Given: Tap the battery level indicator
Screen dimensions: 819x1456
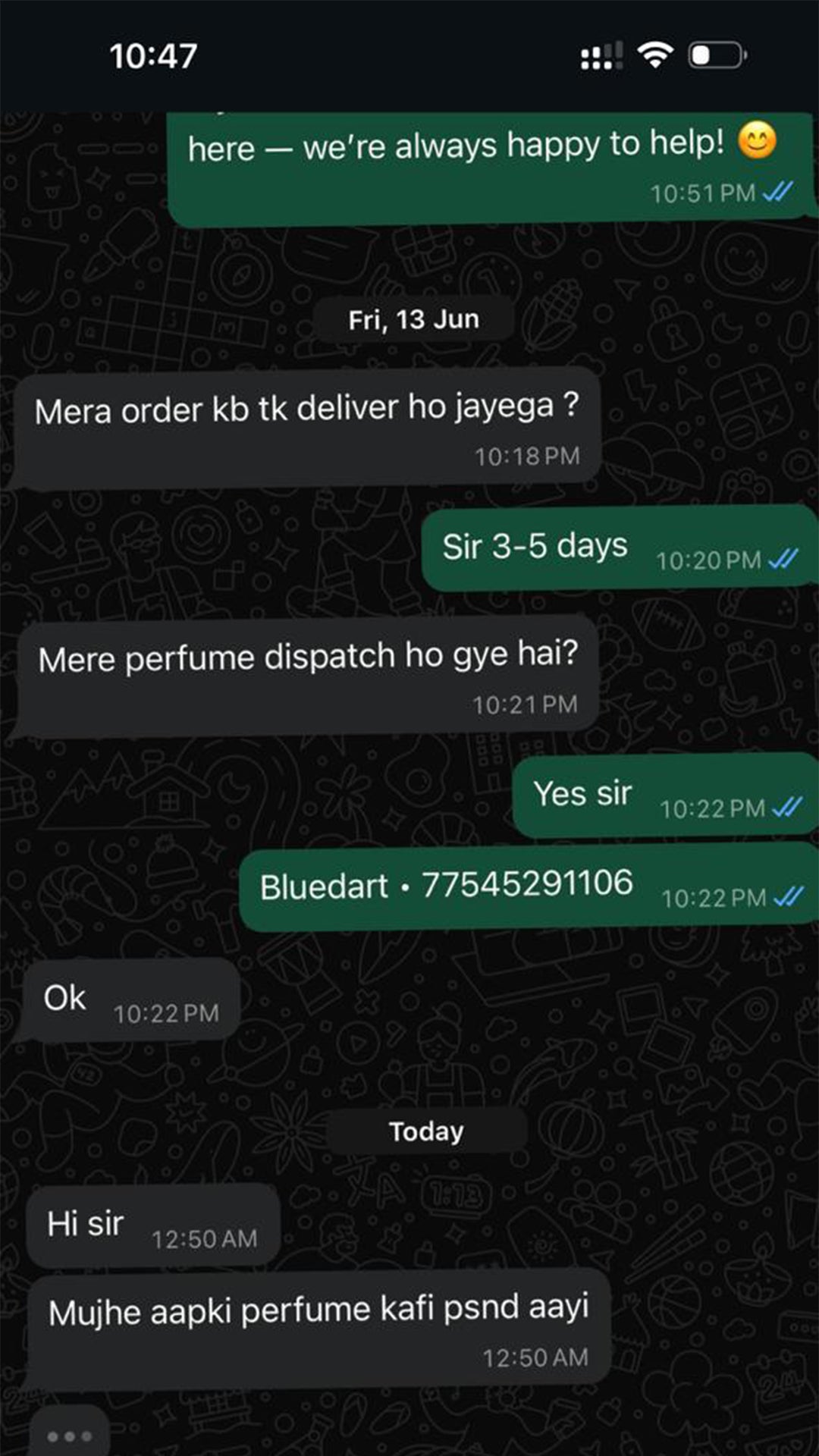Looking at the screenshot, I should (717, 55).
